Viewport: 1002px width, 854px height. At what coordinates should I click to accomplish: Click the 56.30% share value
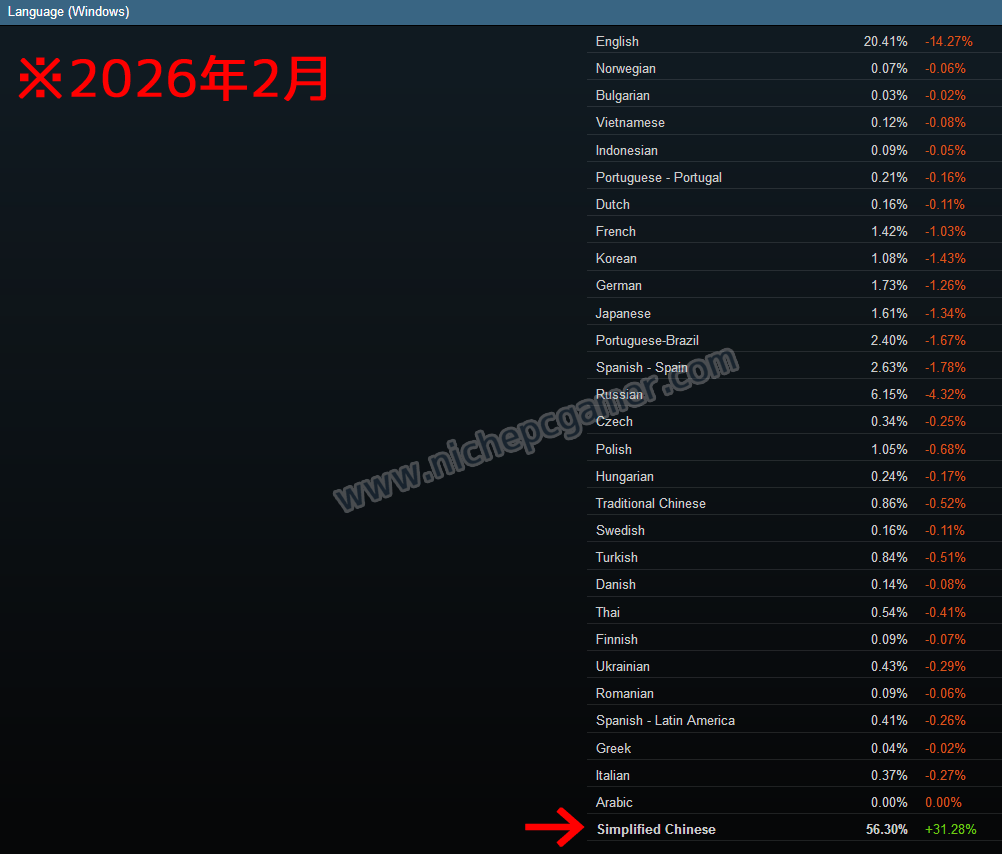886,829
